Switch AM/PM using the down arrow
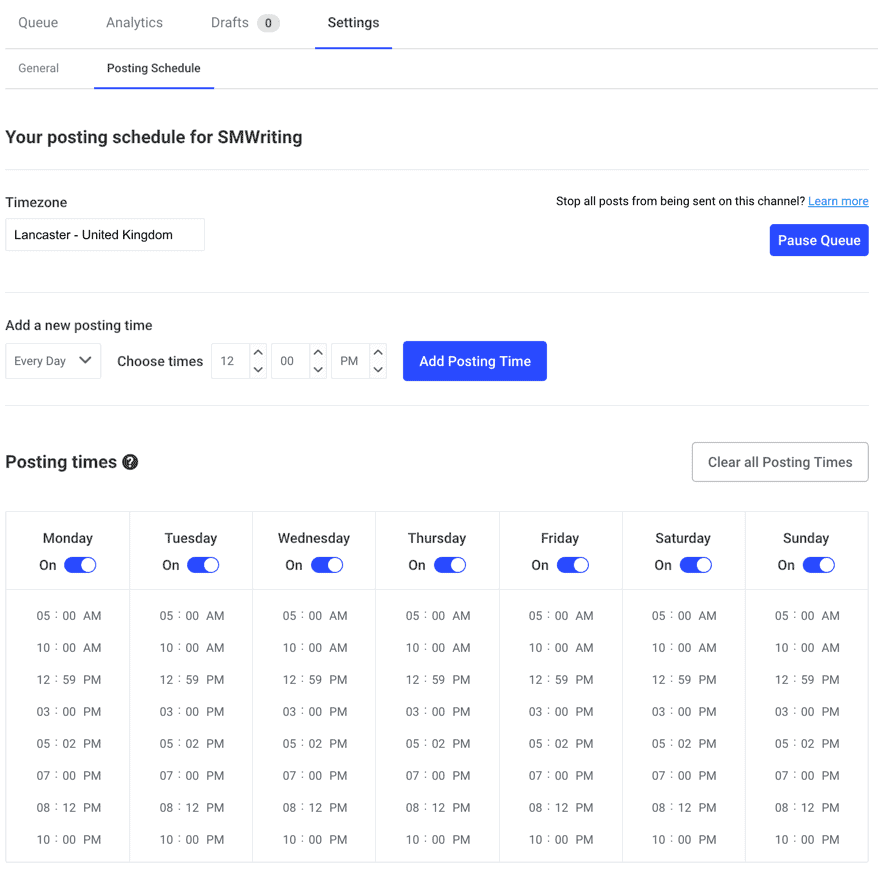 [378, 370]
